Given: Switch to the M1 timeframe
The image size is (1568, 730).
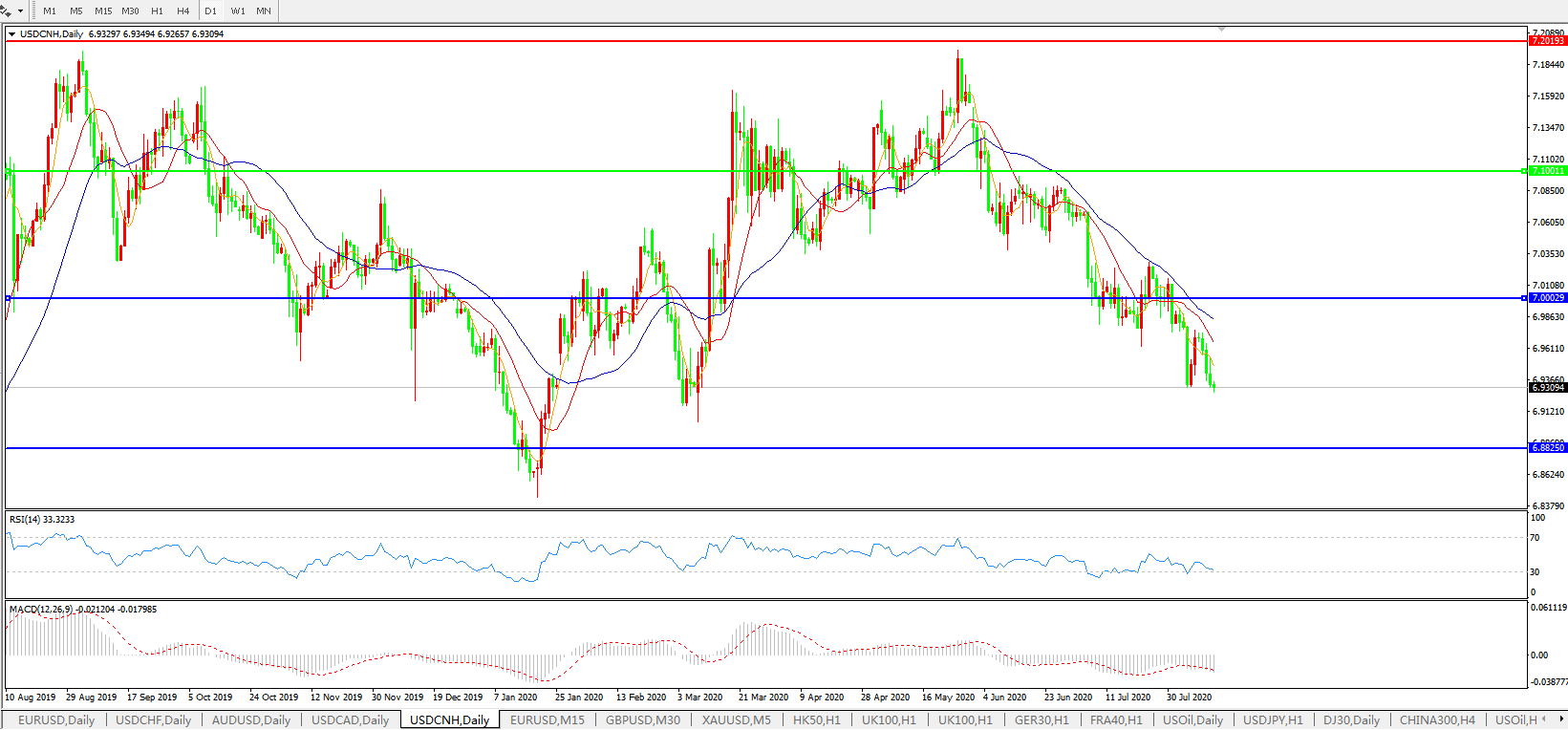Looking at the screenshot, I should pyautogui.click(x=50, y=11).
